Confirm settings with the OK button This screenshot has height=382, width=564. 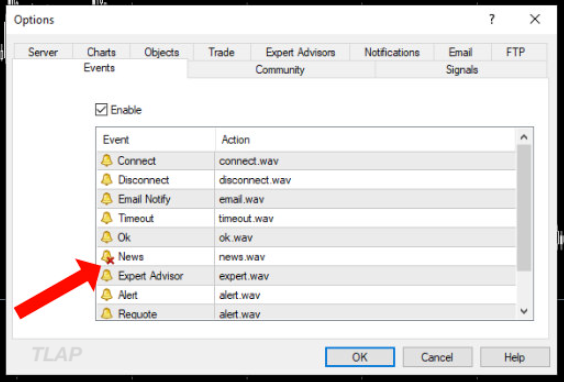pyautogui.click(x=360, y=357)
